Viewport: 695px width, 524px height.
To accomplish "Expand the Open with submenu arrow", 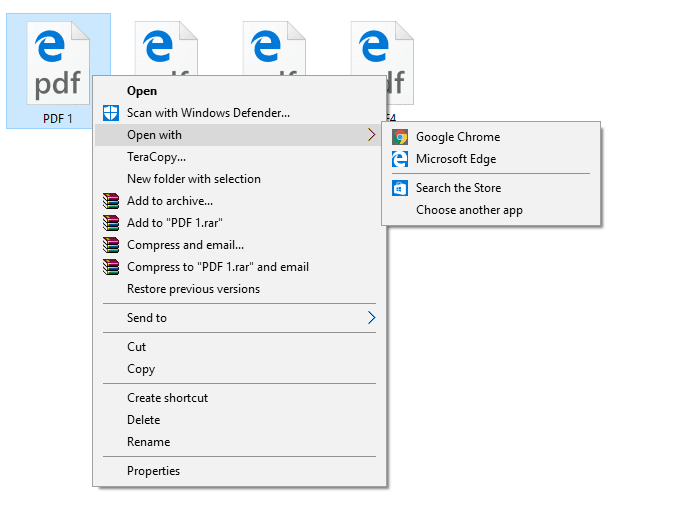I will 371,135.
